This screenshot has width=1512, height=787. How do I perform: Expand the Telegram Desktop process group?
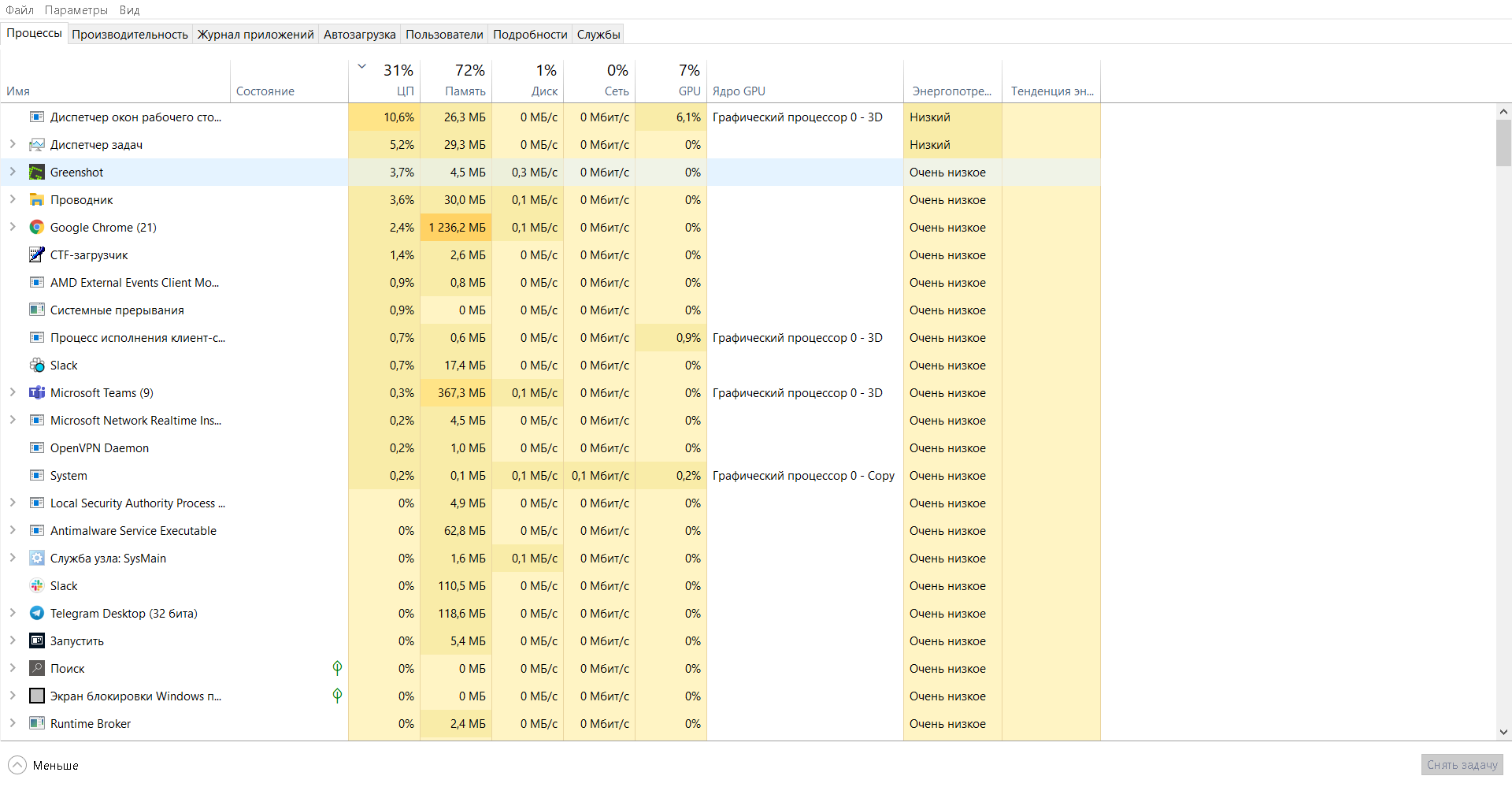click(13, 613)
